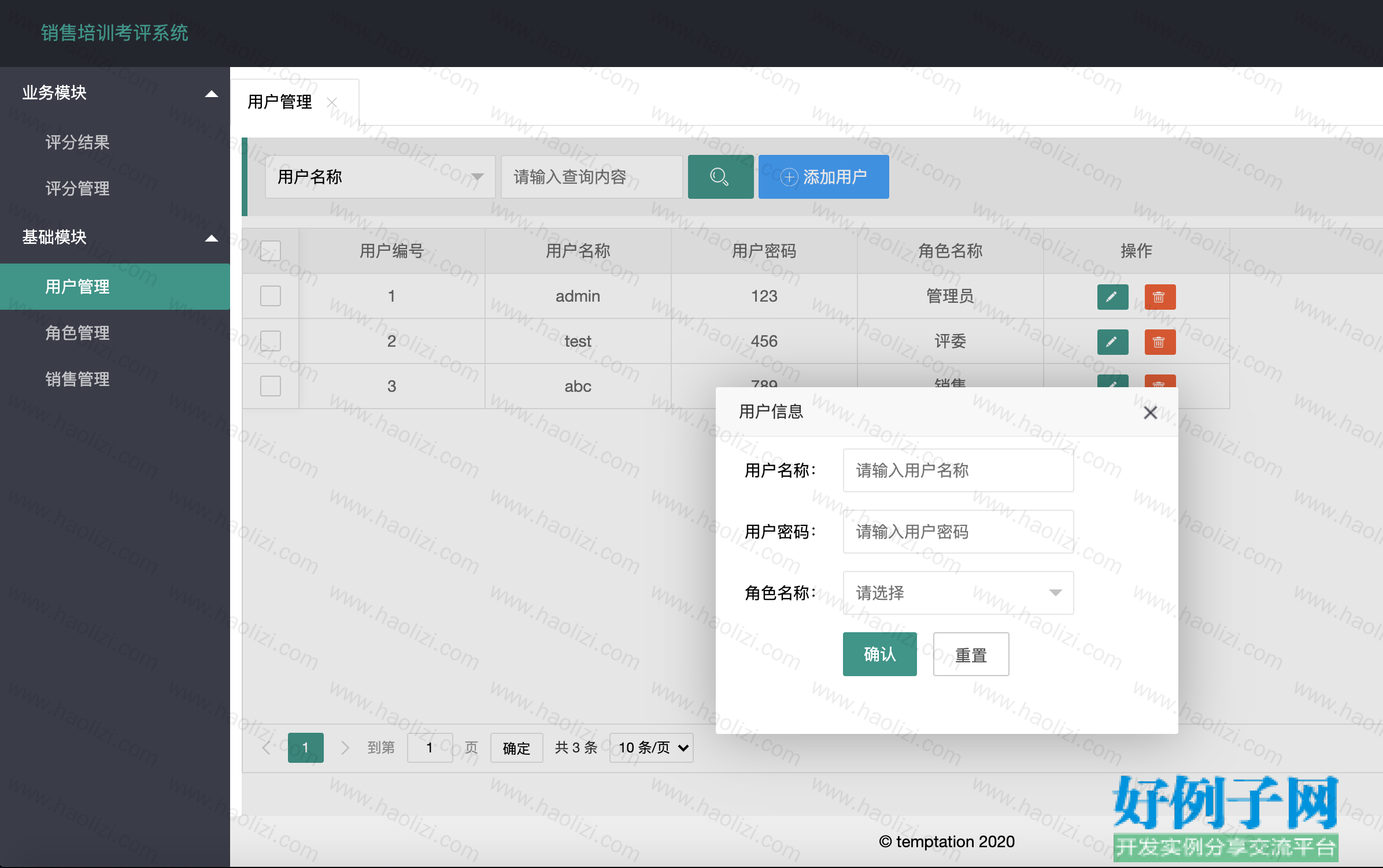Screen dimensions: 1383x868
Task: Edit the admin user row
Action: pyautogui.click(x=1112, y=297)
